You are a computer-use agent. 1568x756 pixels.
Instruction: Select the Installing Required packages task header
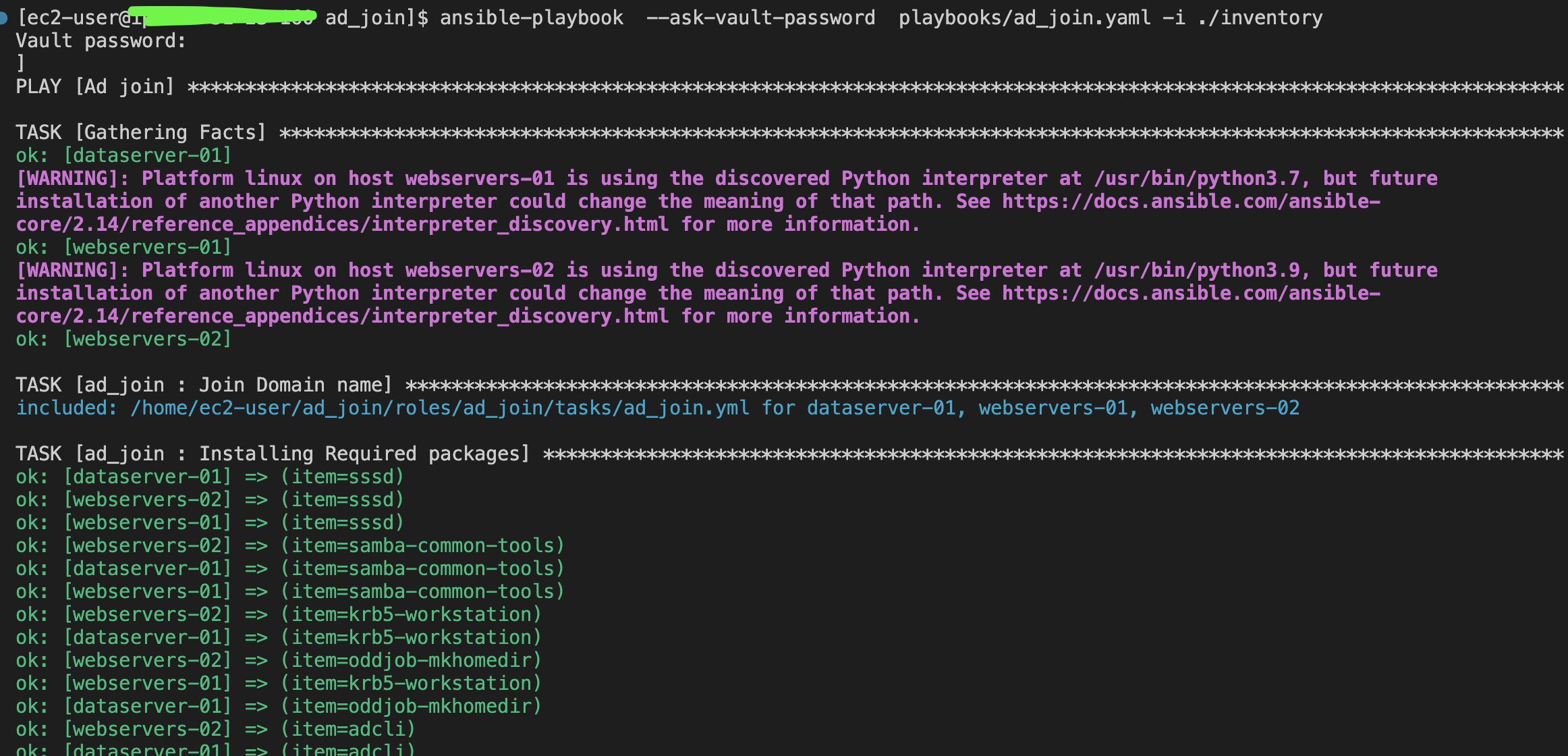tap(273, 454)
